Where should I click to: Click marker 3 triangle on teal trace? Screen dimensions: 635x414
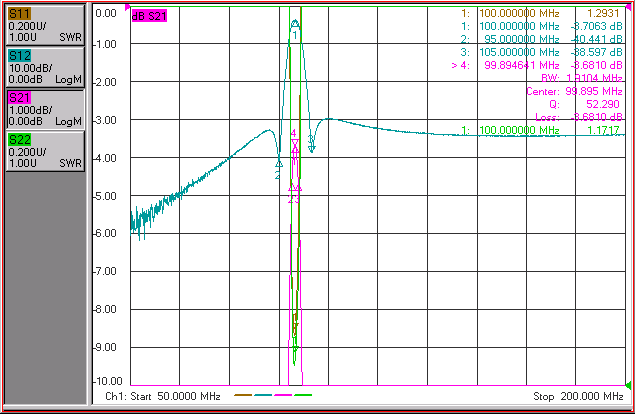311,149
